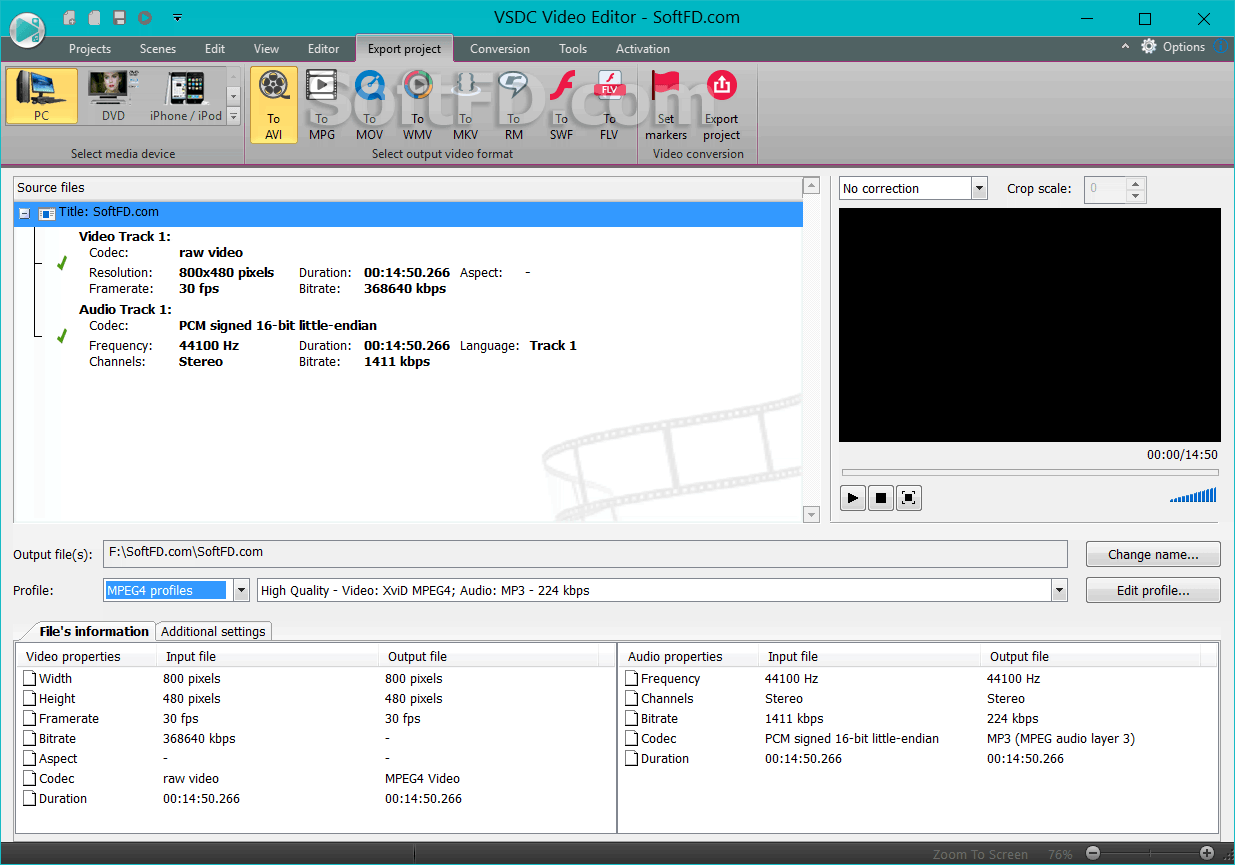
Task: Select DVD as media device
Action: coord(114,96)
